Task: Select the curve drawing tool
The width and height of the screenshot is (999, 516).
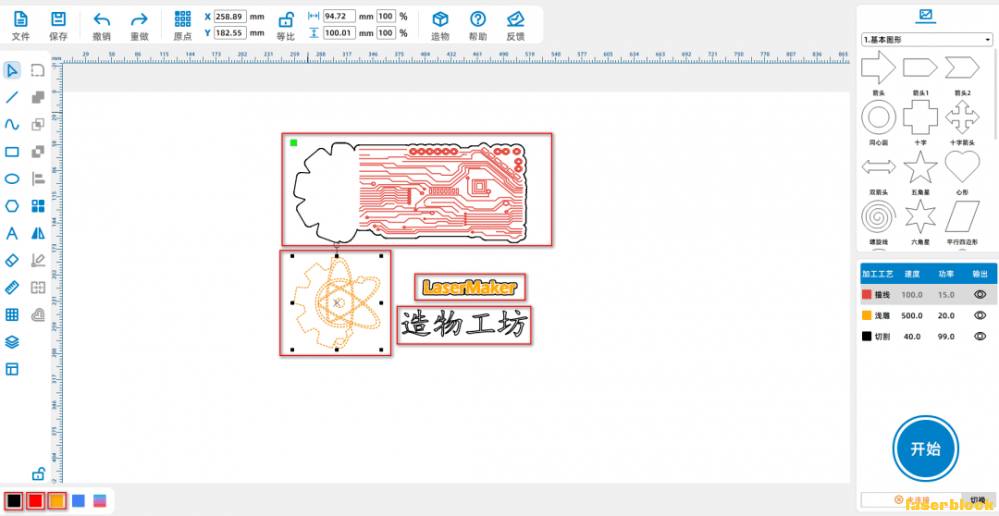Action: coord(11,124)
